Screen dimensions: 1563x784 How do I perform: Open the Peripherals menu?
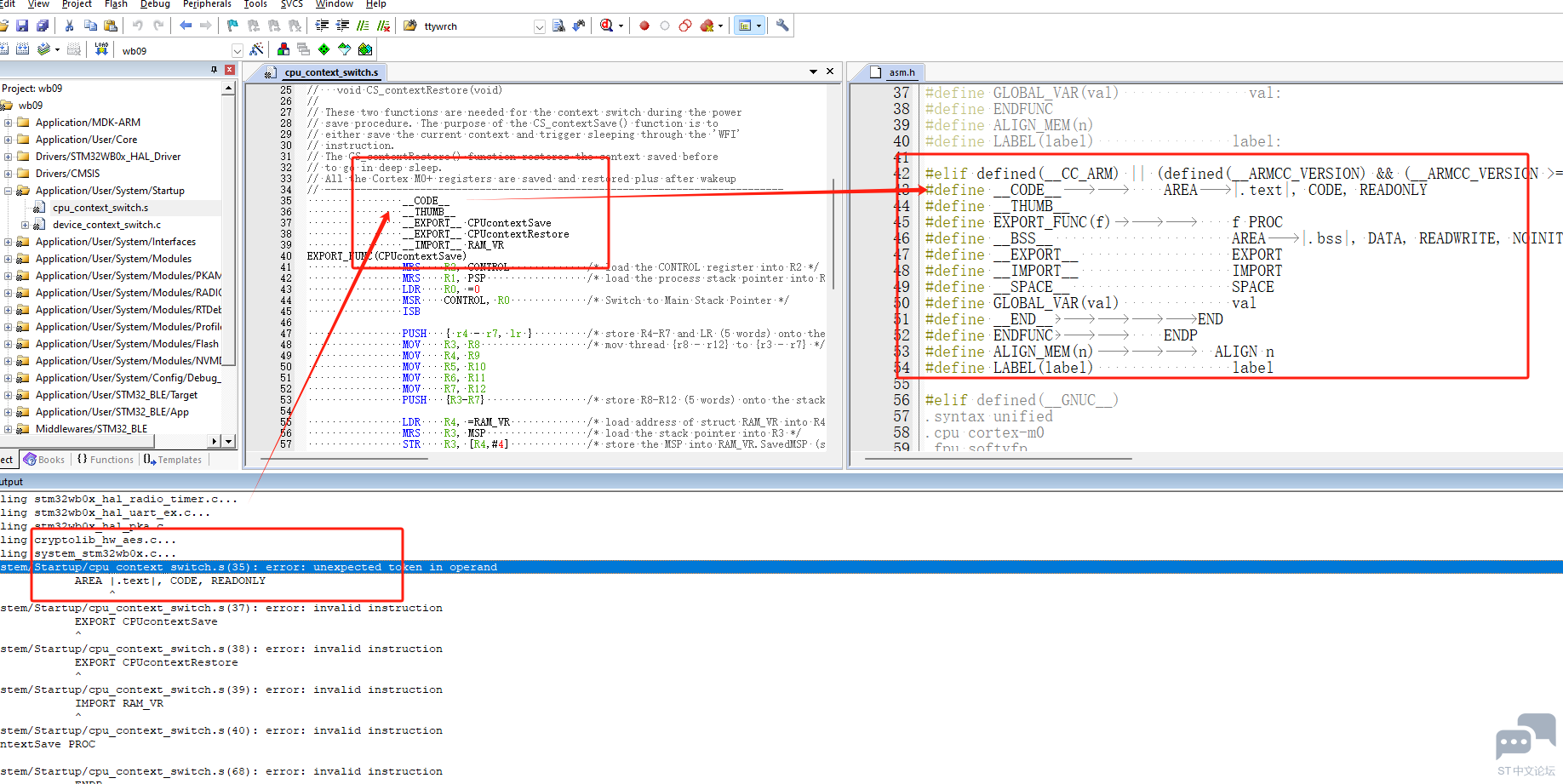pyautogui.click(x=207, y=4)
